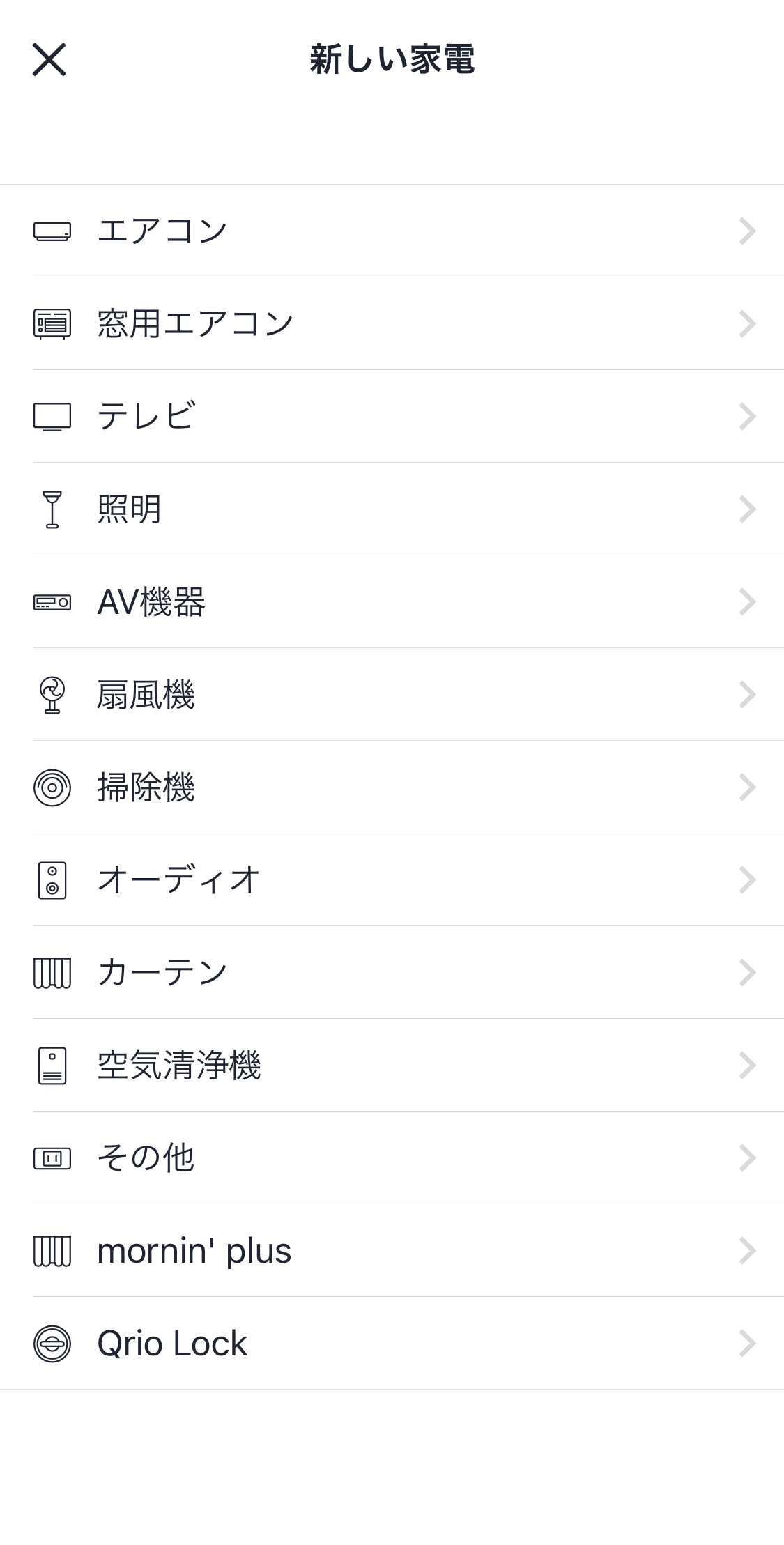The height and width of the screenshot is (1545, 784).
Task: Tap the Qrio Lock round icon
Action: tap(52, 1344)
